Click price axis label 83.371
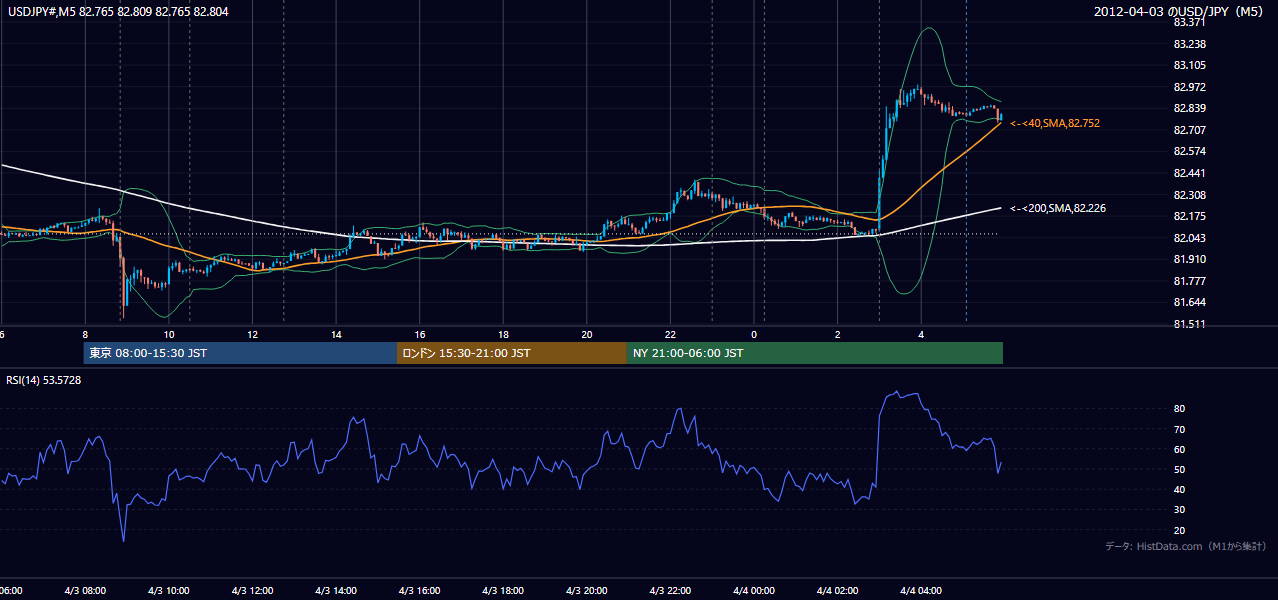The height and width of the screenshot is (600, 1278). click(1189, 22)
